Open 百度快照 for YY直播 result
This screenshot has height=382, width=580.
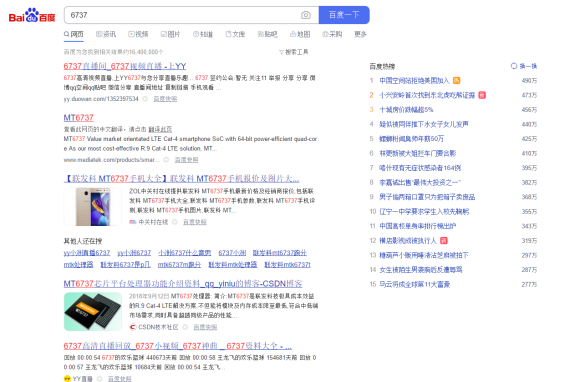119,379
